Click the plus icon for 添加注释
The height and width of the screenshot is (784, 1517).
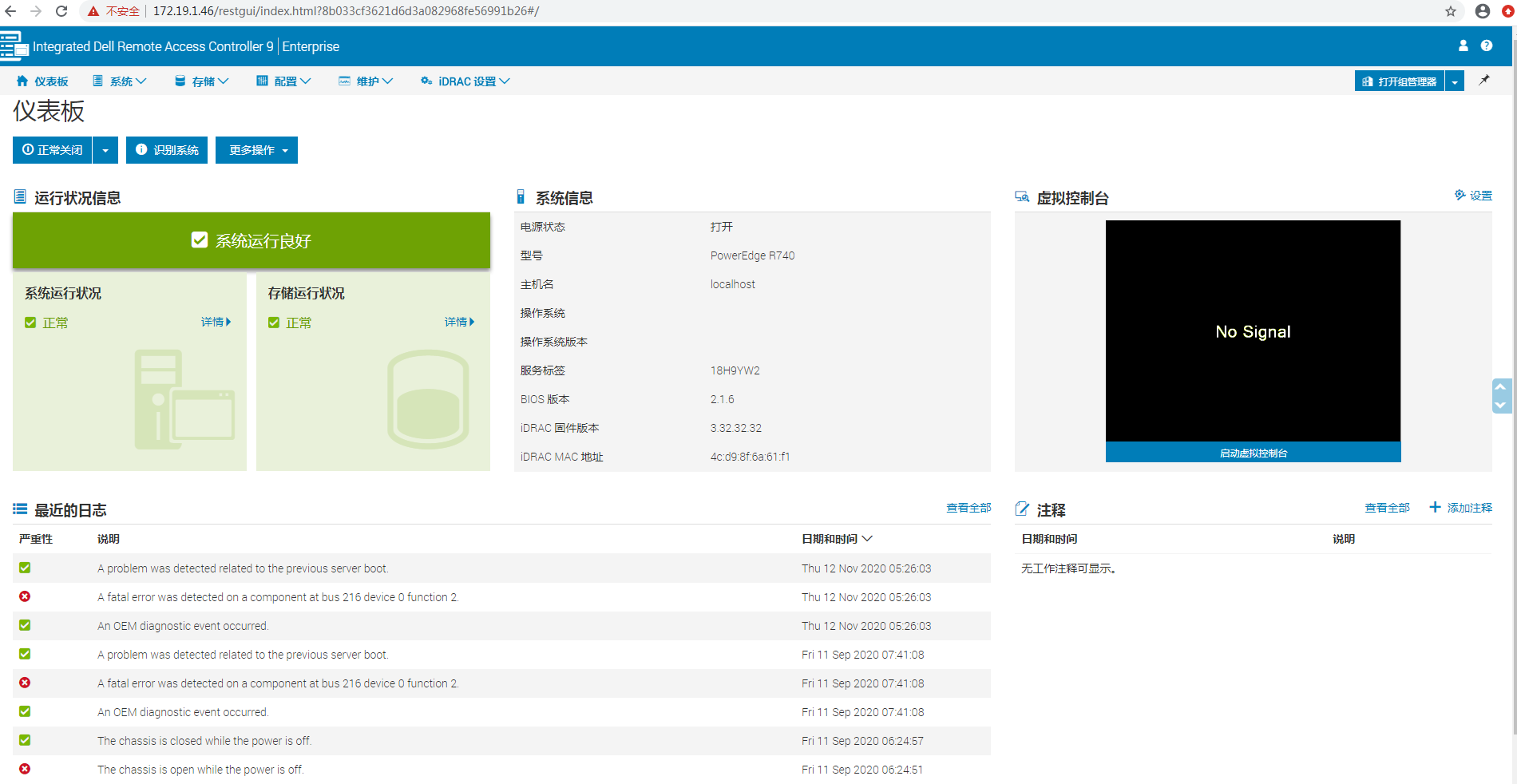point(1435,507)
